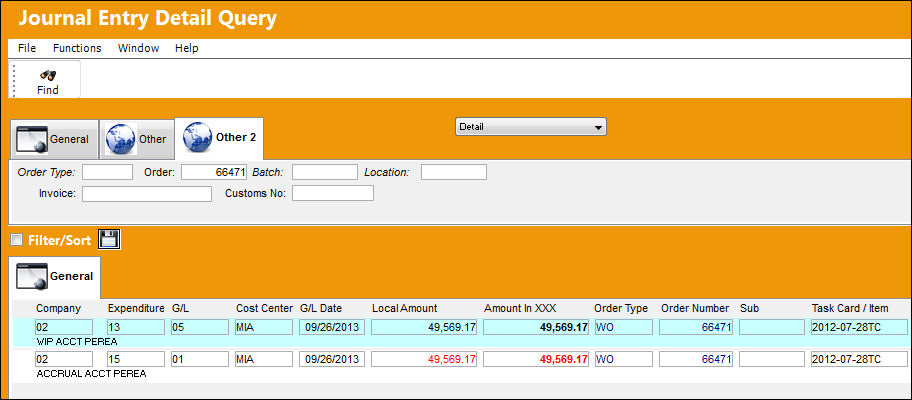Click WO order type in Accrual row
This screenshot has width=912, height=400.
624,359
